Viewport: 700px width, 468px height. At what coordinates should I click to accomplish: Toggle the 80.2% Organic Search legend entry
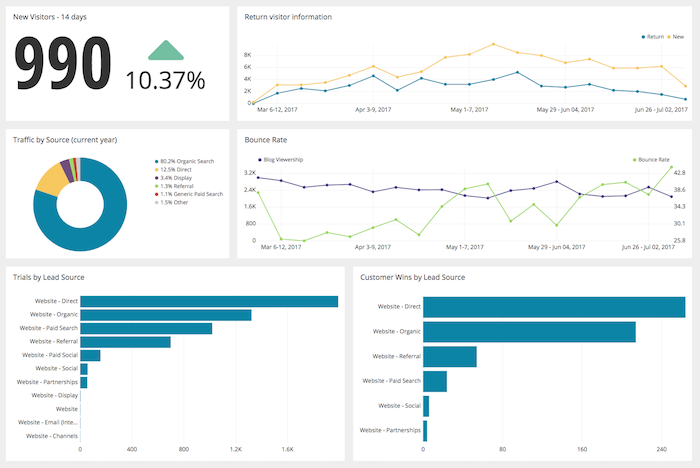[x=184, y=161]
